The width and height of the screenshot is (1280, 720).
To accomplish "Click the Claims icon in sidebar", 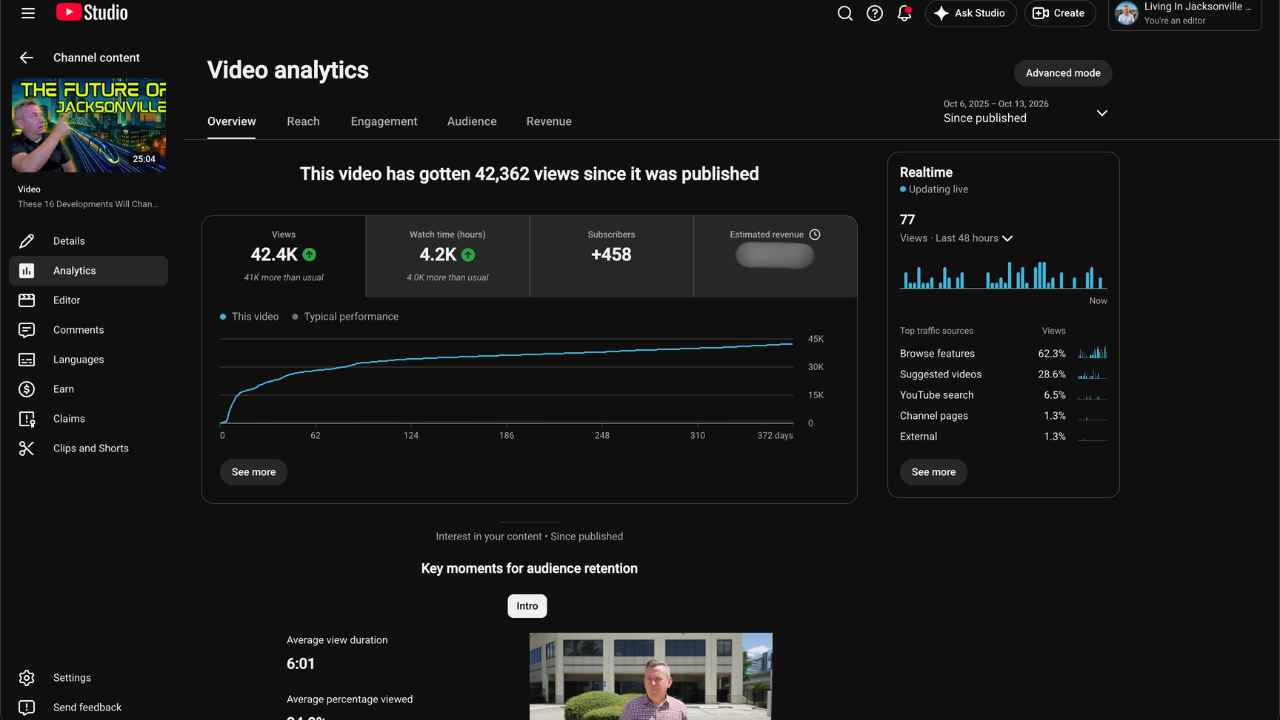I will pos(27,419).
